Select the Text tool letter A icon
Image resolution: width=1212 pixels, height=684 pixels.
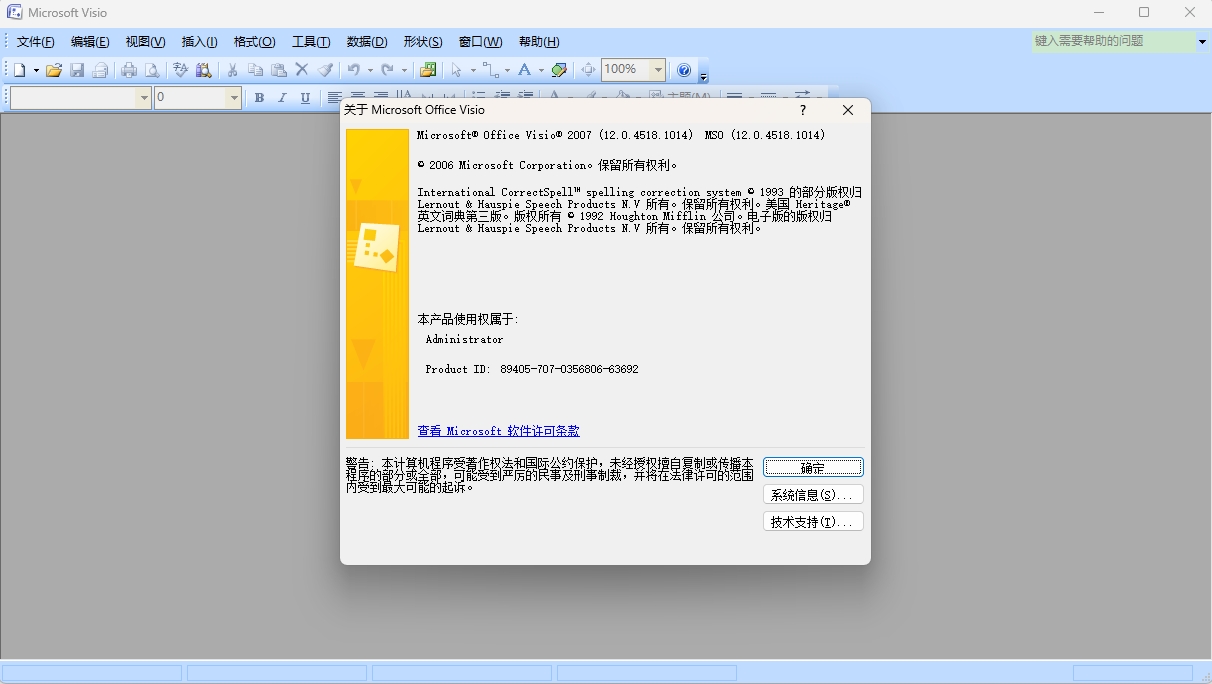tap(524, 70)
